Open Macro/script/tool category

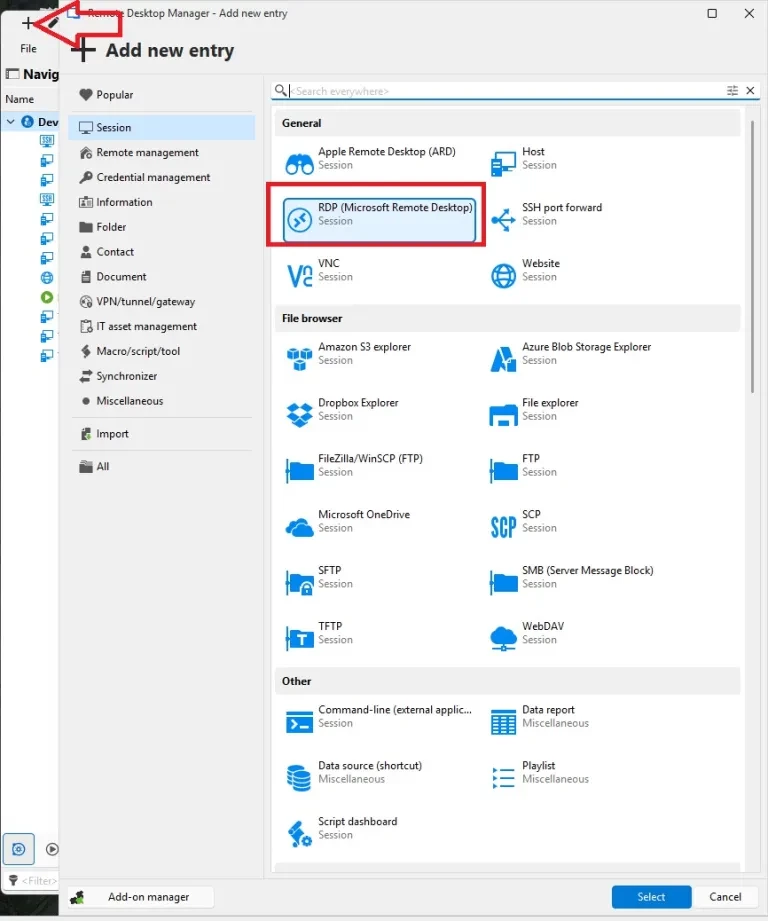[x=161, y=351]
